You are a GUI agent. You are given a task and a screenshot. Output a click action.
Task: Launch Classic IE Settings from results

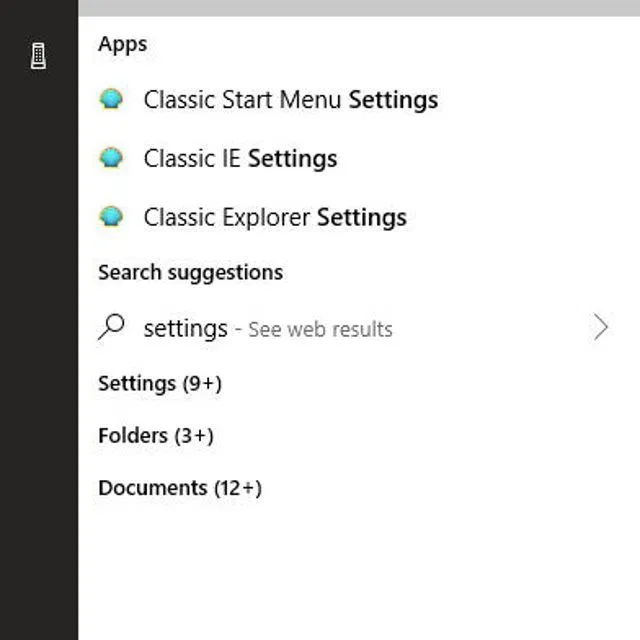[240, 158]
